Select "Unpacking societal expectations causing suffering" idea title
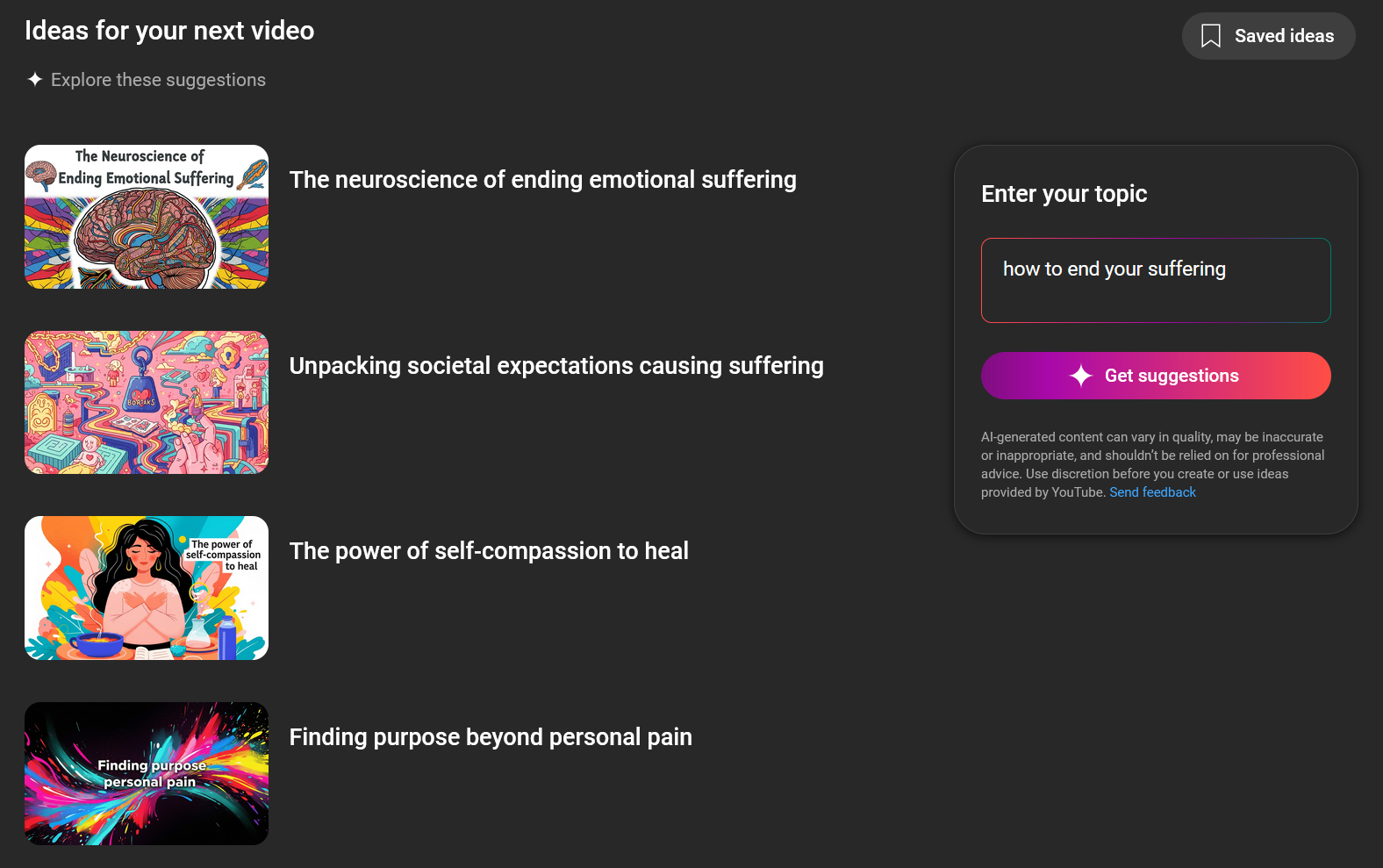The image size is (1383, 868). pos(556,366)
